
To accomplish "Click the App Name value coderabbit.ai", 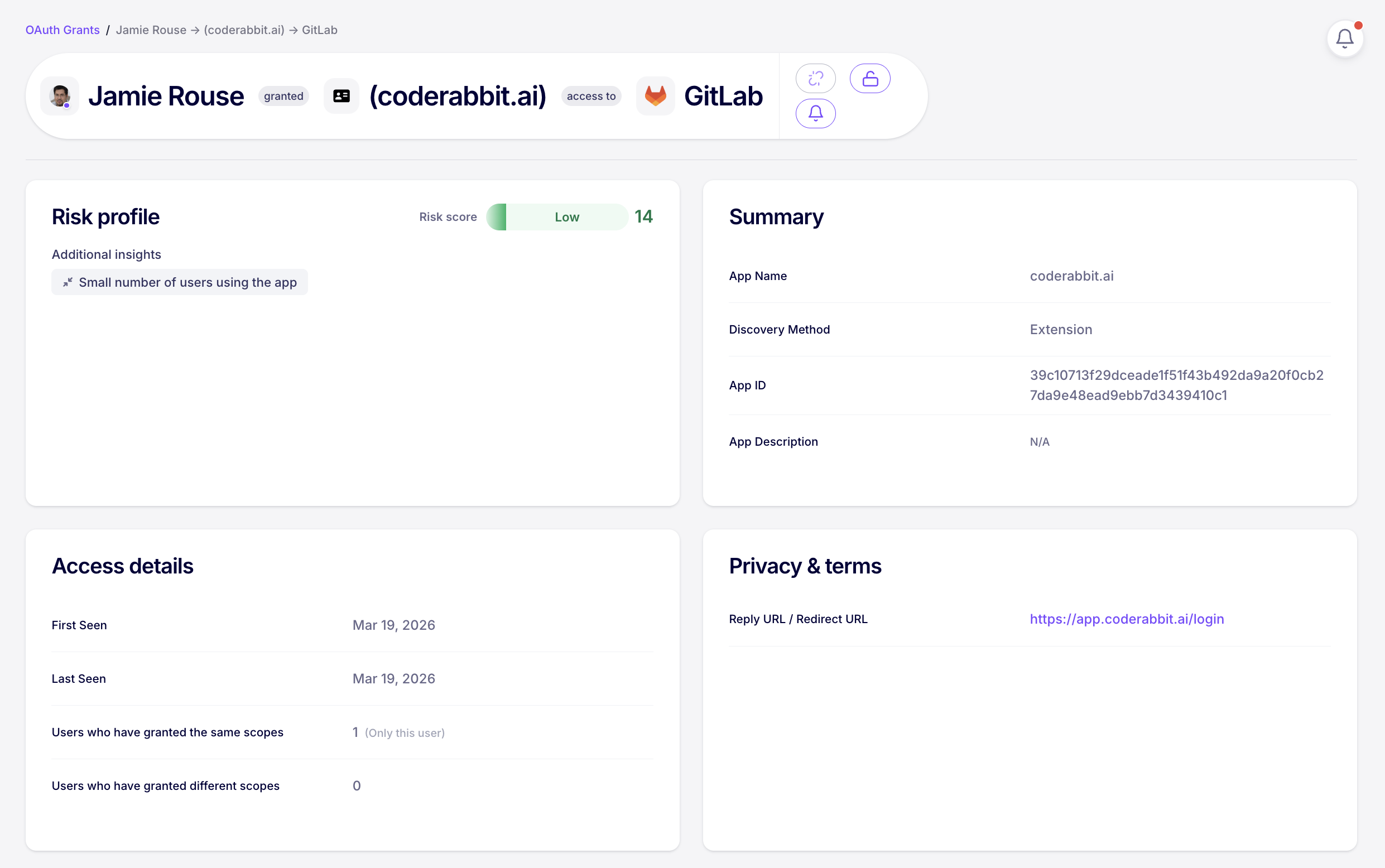I will pyautogui.click(x=1071, y=276).
